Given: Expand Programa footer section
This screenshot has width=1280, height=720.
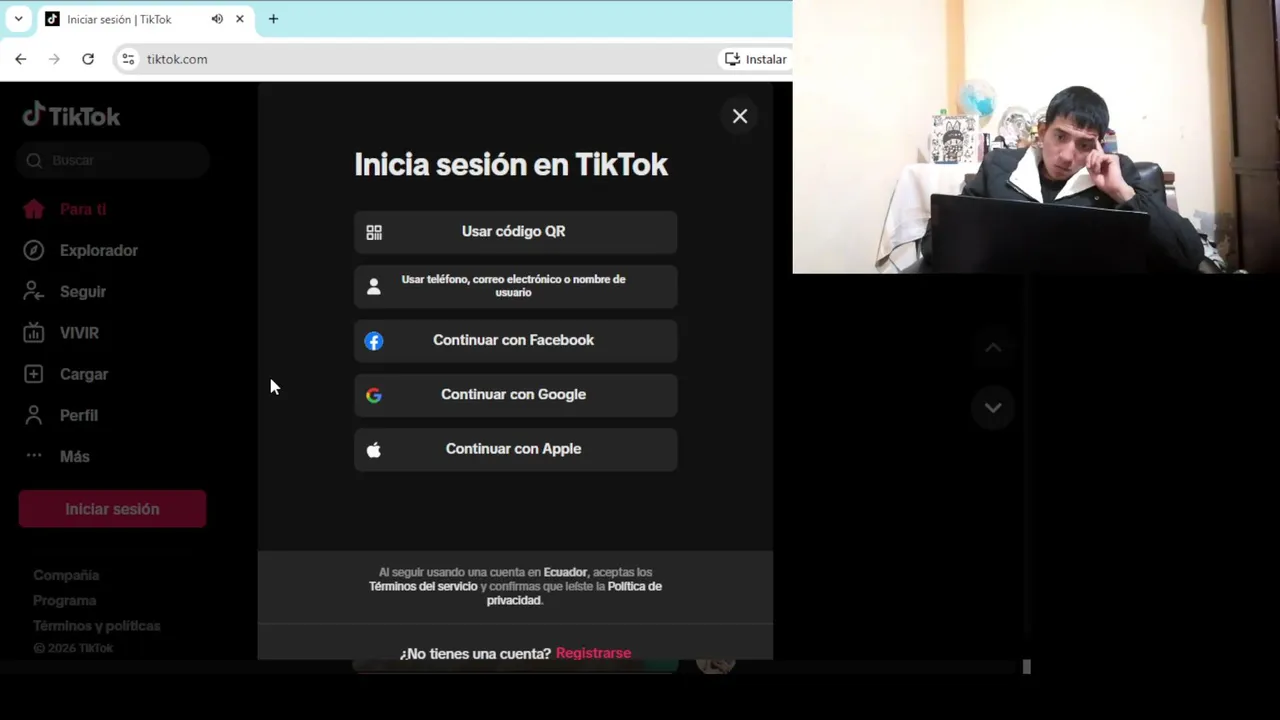Looking at the screenshot, I should (64, 600).
